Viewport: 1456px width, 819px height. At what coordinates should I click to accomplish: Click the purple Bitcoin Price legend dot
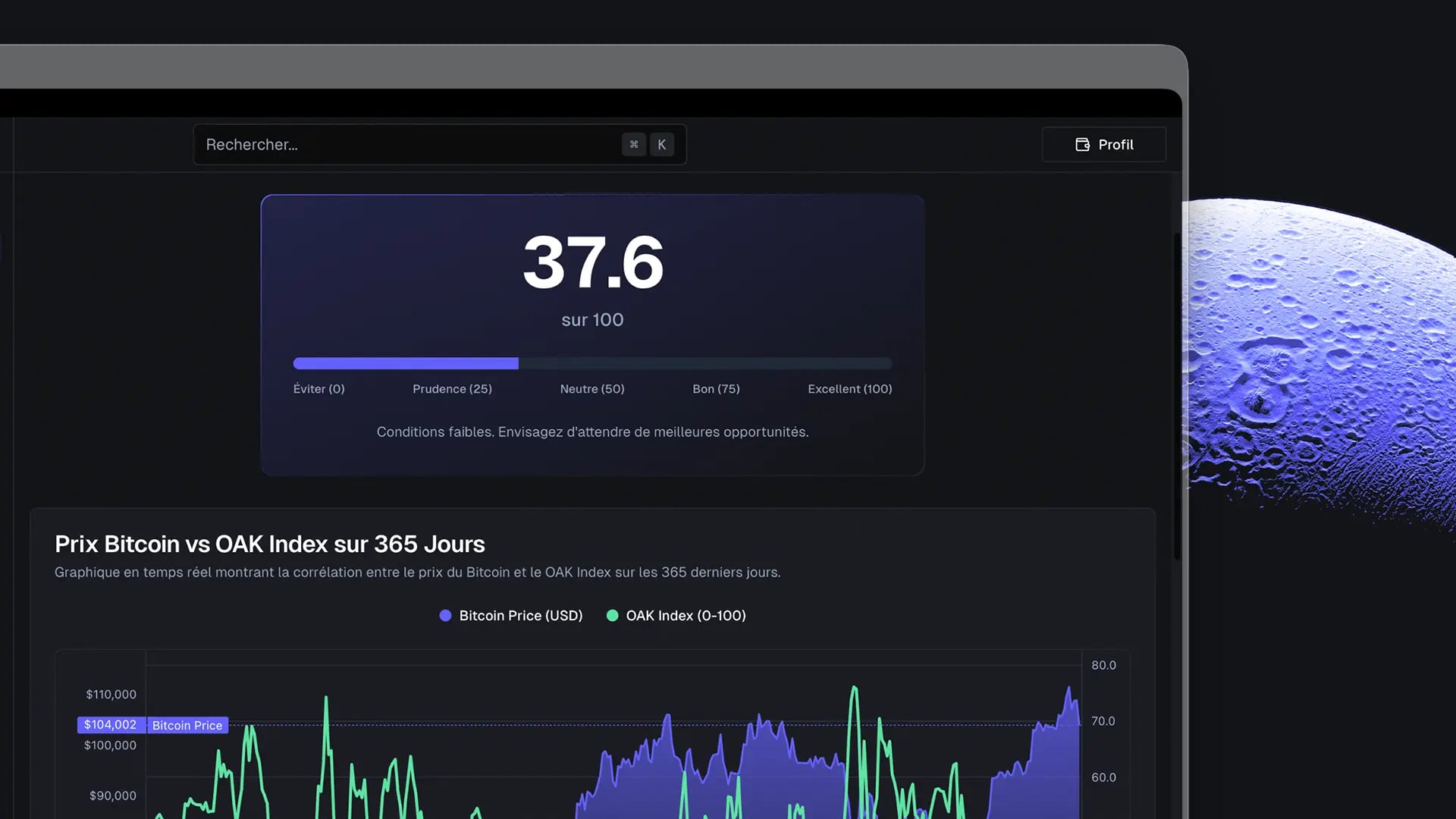[x=445, y=616]
